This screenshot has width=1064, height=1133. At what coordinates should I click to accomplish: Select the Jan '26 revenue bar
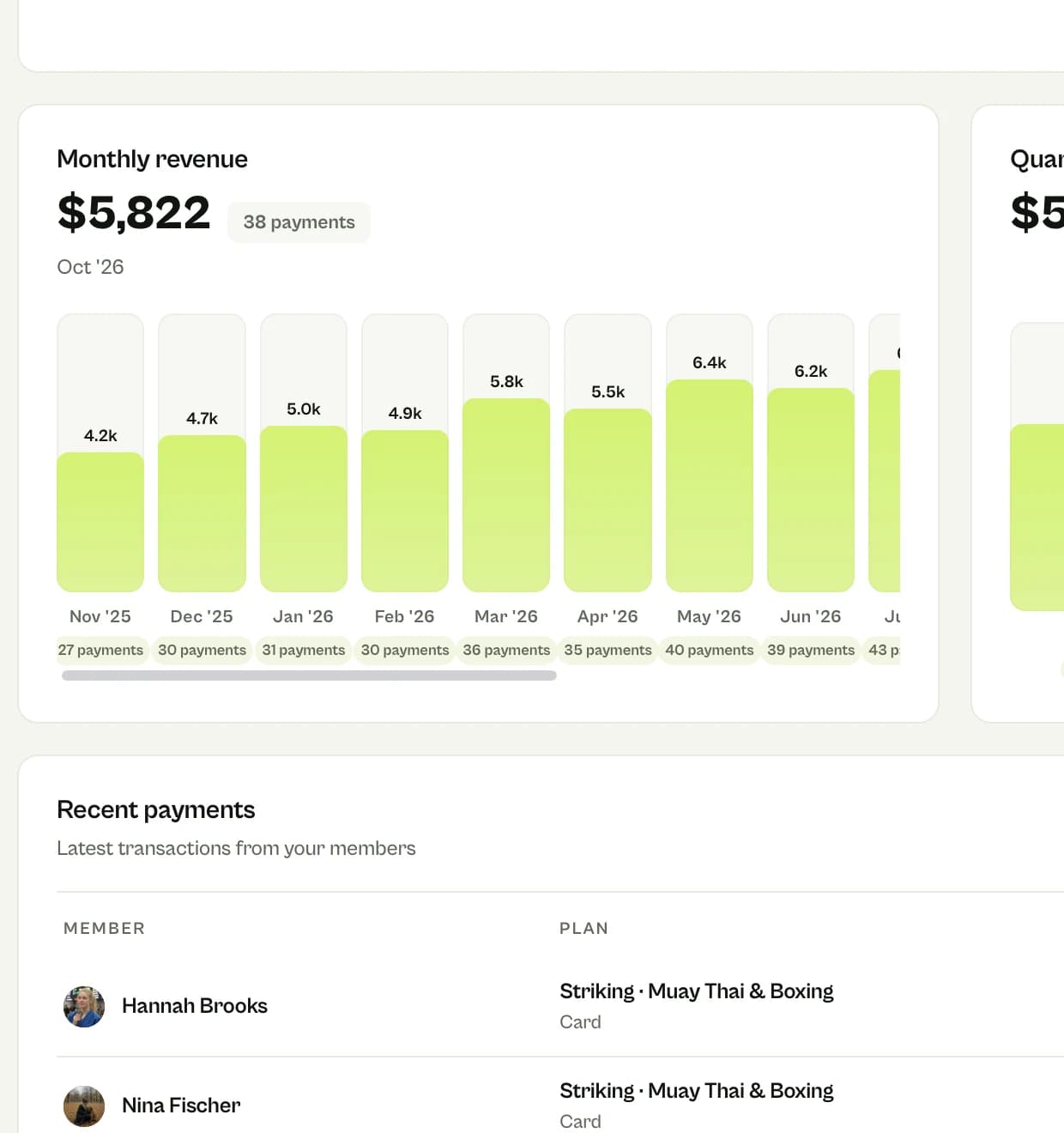304,509
